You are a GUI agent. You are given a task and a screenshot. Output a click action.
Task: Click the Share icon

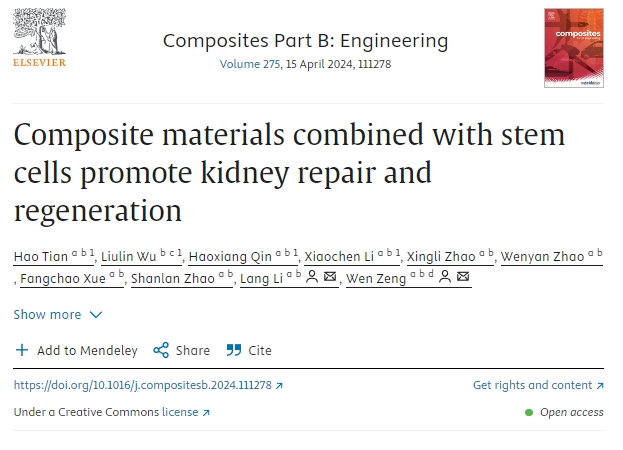click(x=160, y=350)
